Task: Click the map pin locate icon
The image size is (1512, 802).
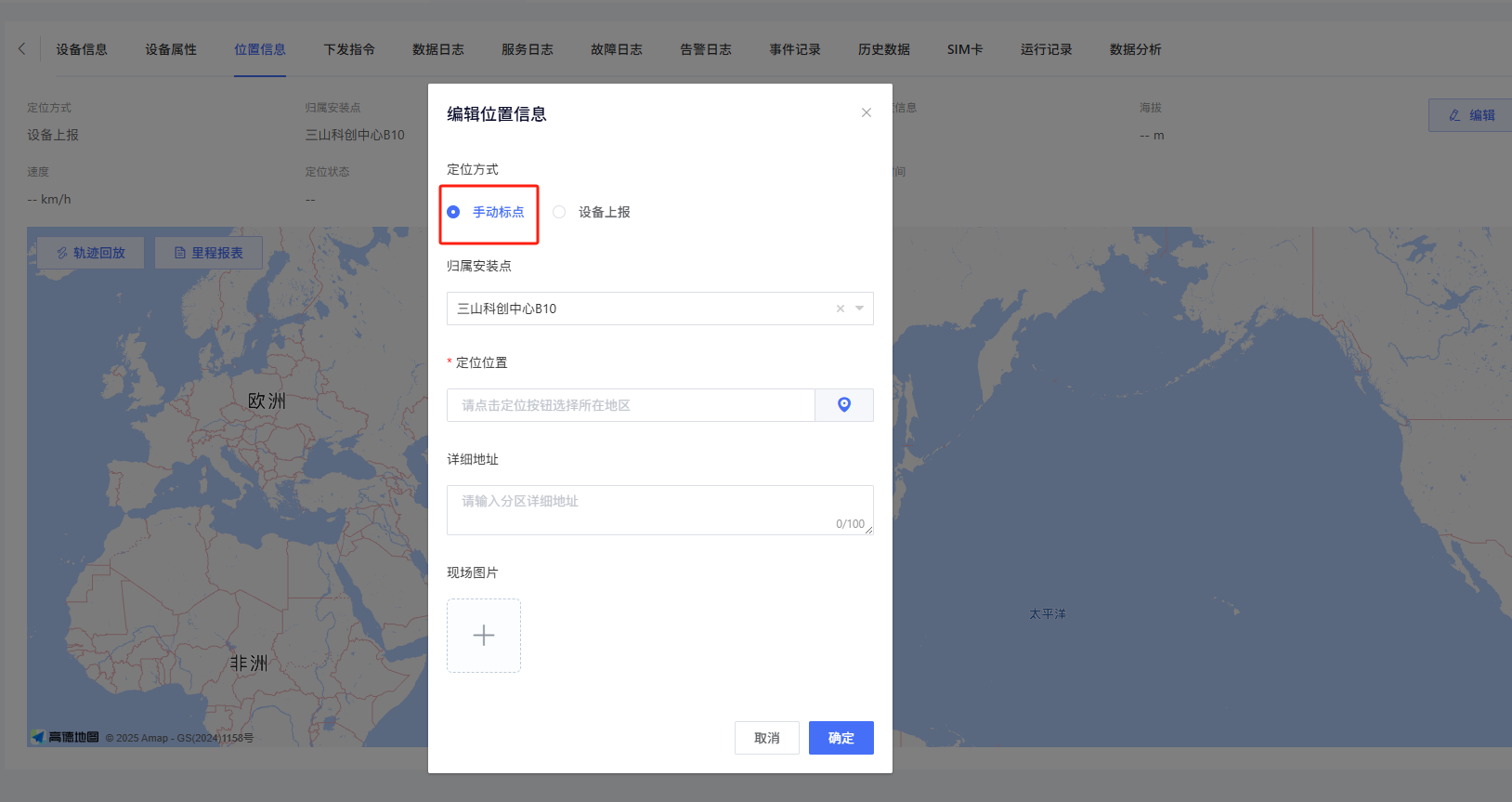Action: tap(843, 405)
